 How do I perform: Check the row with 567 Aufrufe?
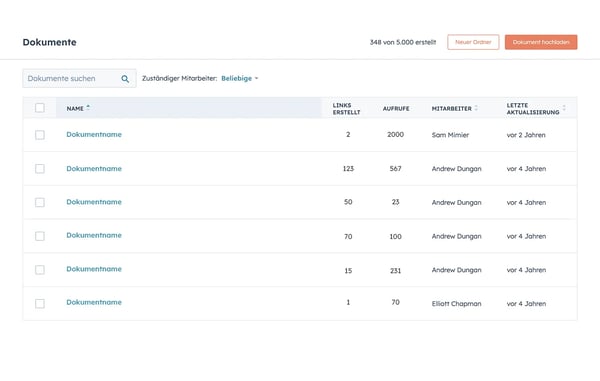[40, 169]
